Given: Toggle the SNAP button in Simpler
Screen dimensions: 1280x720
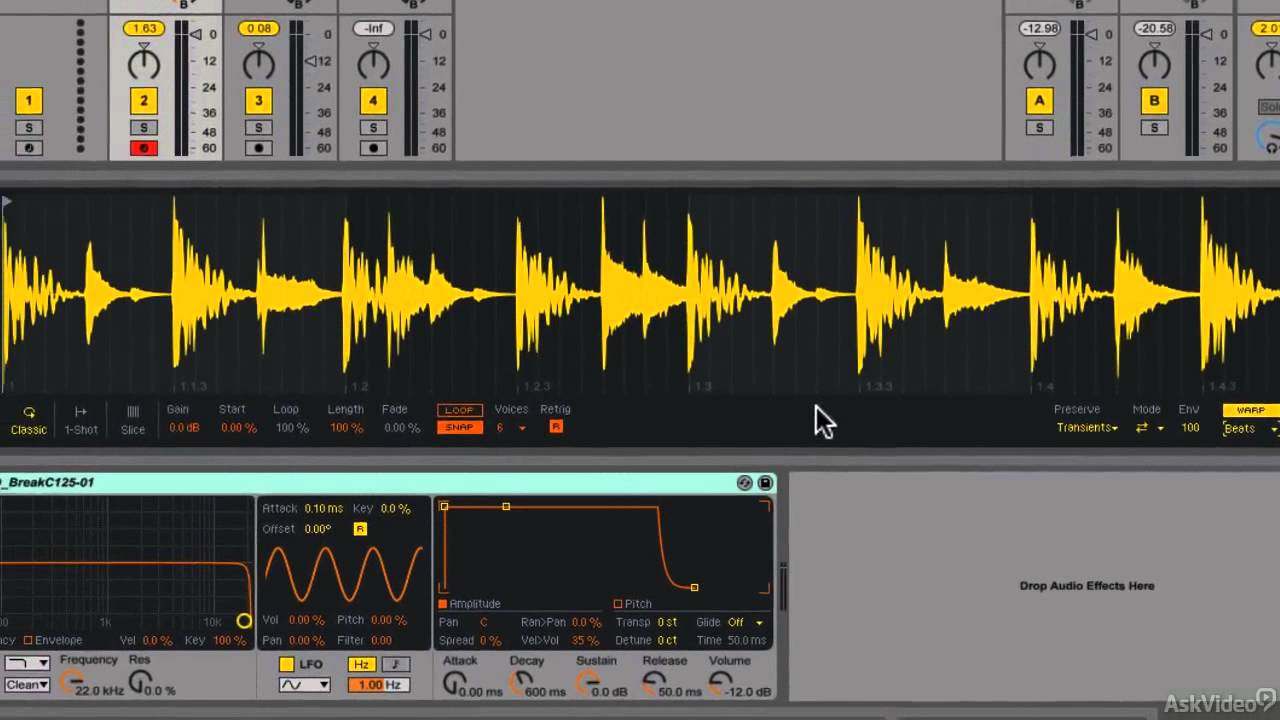Looking at the screenshot, I should pos(459,427).
